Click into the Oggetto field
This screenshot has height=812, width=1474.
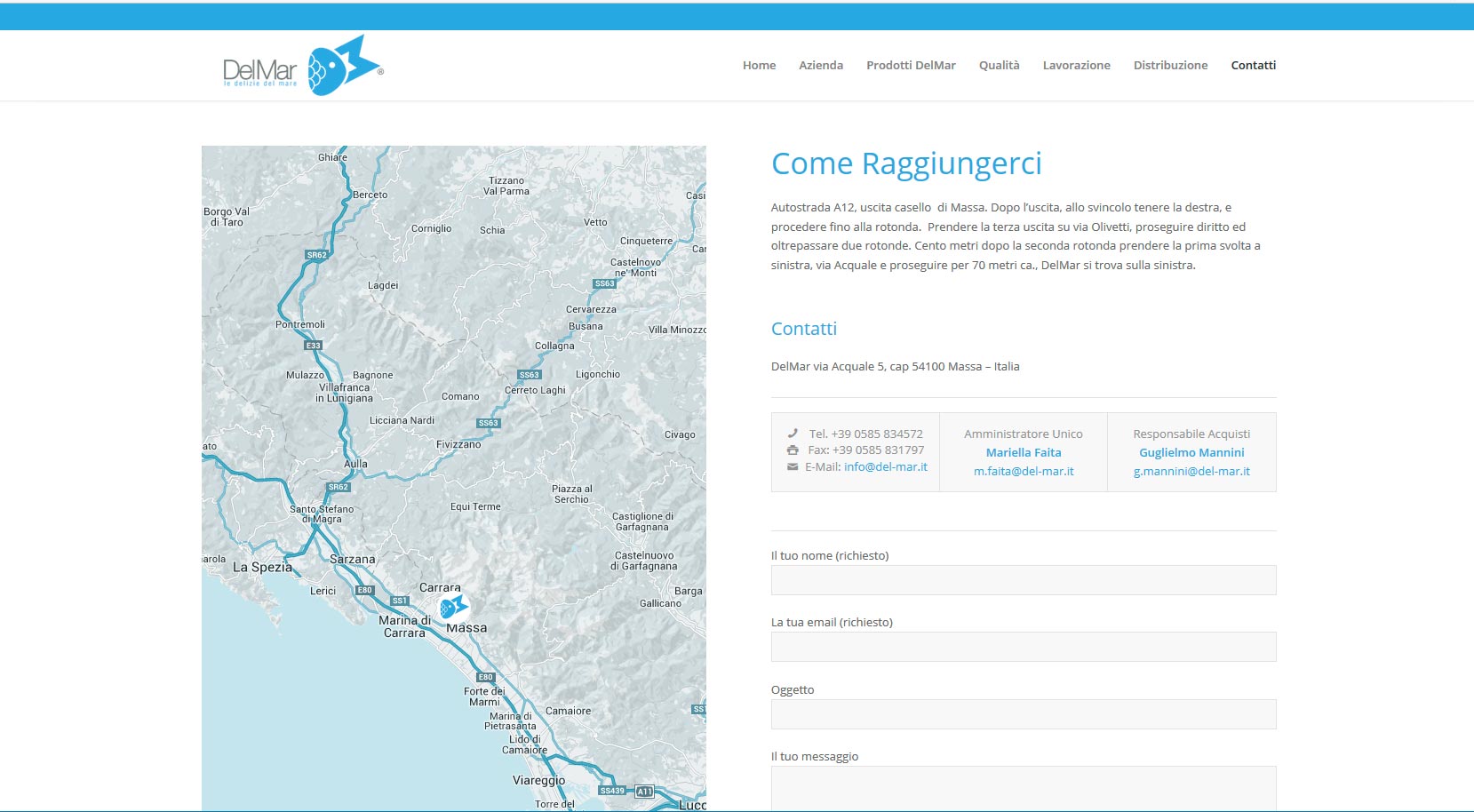pyautogui.click(x=1024, y=714)
